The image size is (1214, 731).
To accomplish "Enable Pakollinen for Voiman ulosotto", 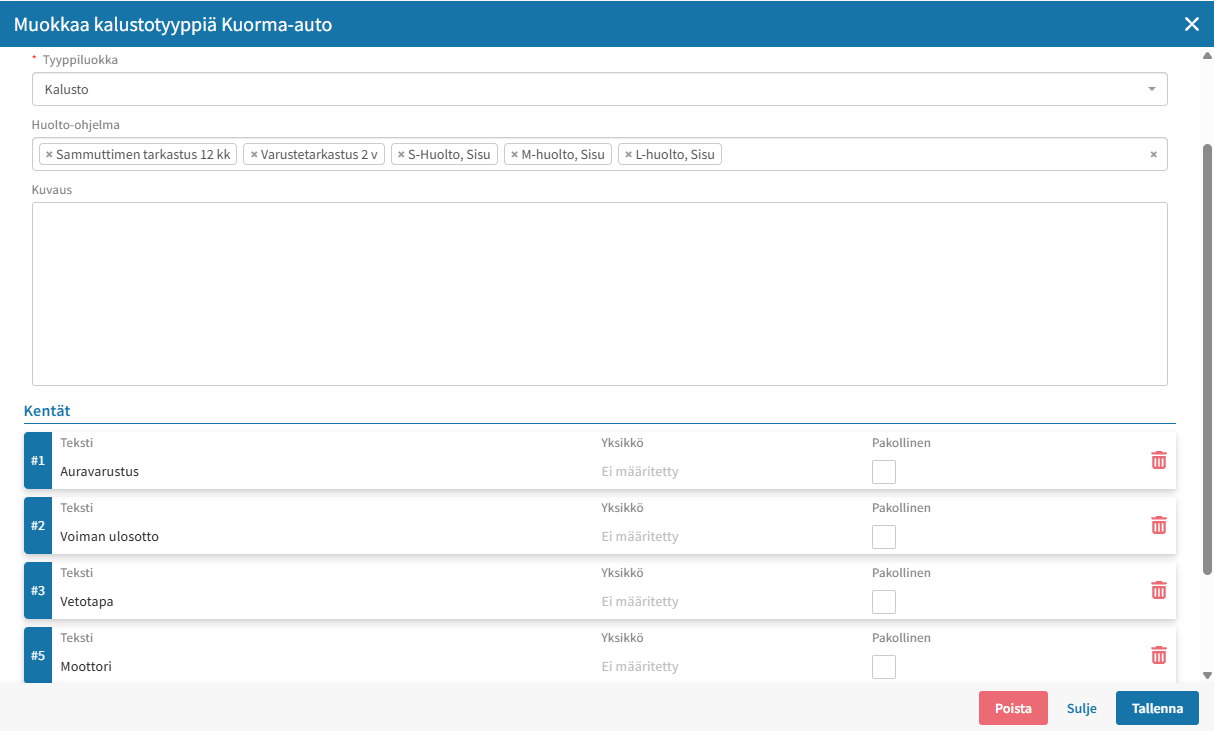I will 884,537.
